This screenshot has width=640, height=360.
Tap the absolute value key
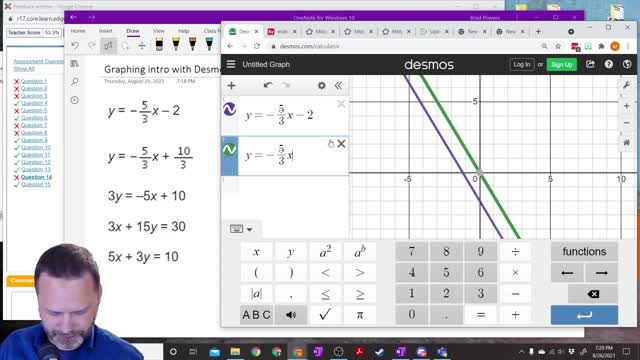click(256, 293)
